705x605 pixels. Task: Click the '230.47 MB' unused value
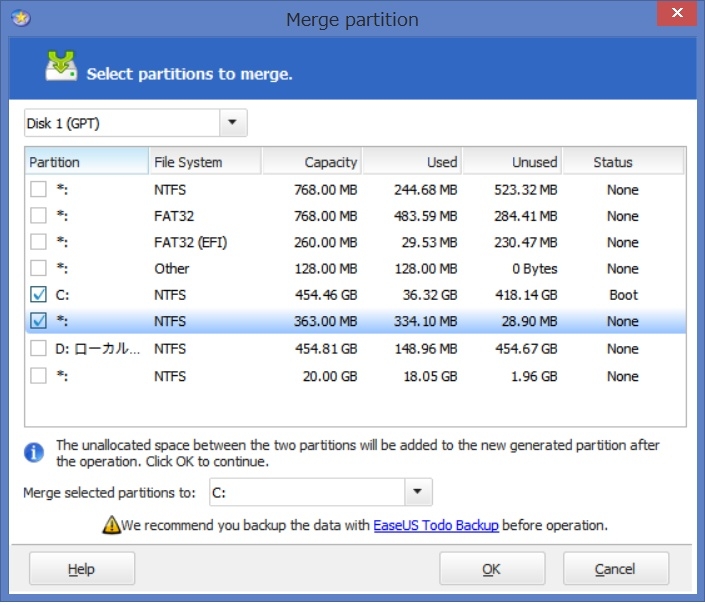(526, 242)
